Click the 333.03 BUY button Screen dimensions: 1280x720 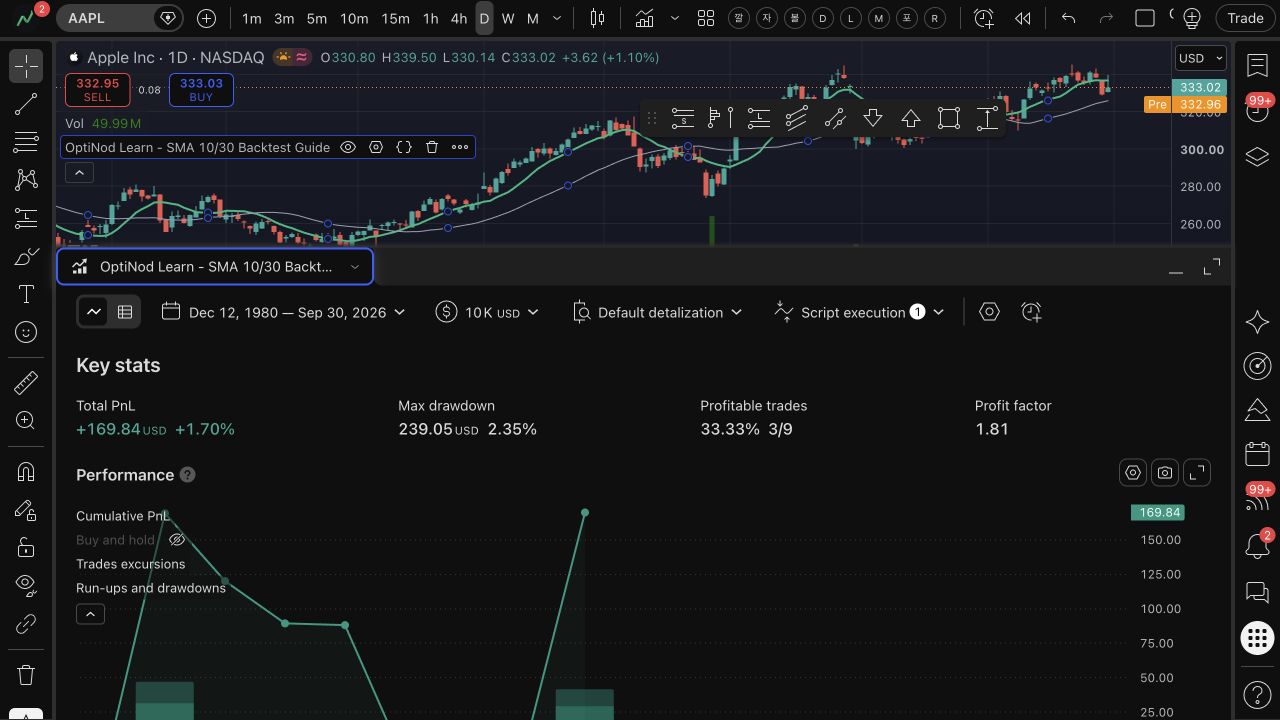pyautogui.click(x=201, y=90)
